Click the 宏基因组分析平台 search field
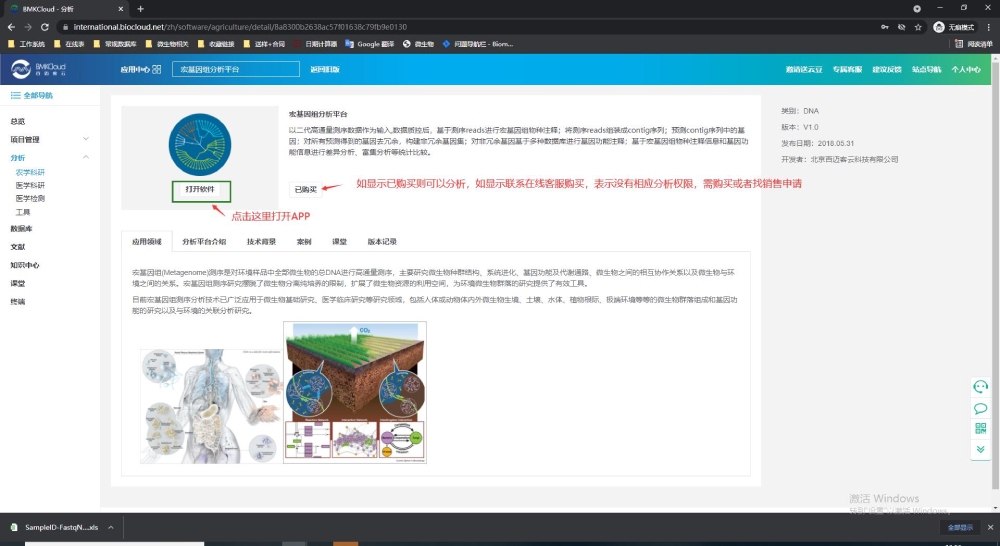The height and width of the screenshot is (546, 1000). point(235,69)
